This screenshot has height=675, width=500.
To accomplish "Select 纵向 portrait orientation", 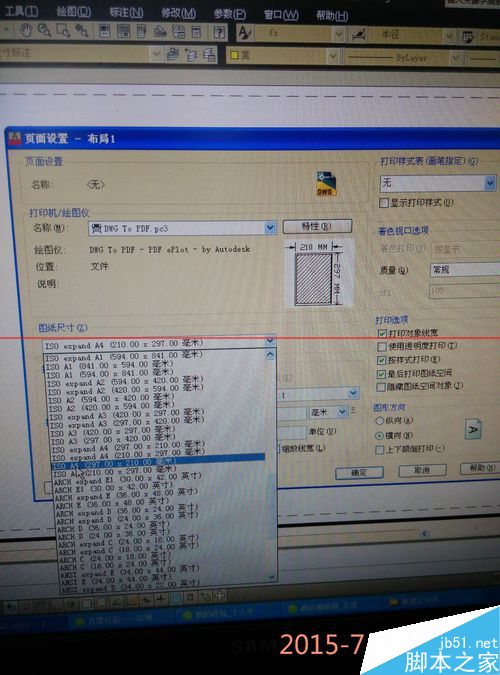I will point(379,421).
